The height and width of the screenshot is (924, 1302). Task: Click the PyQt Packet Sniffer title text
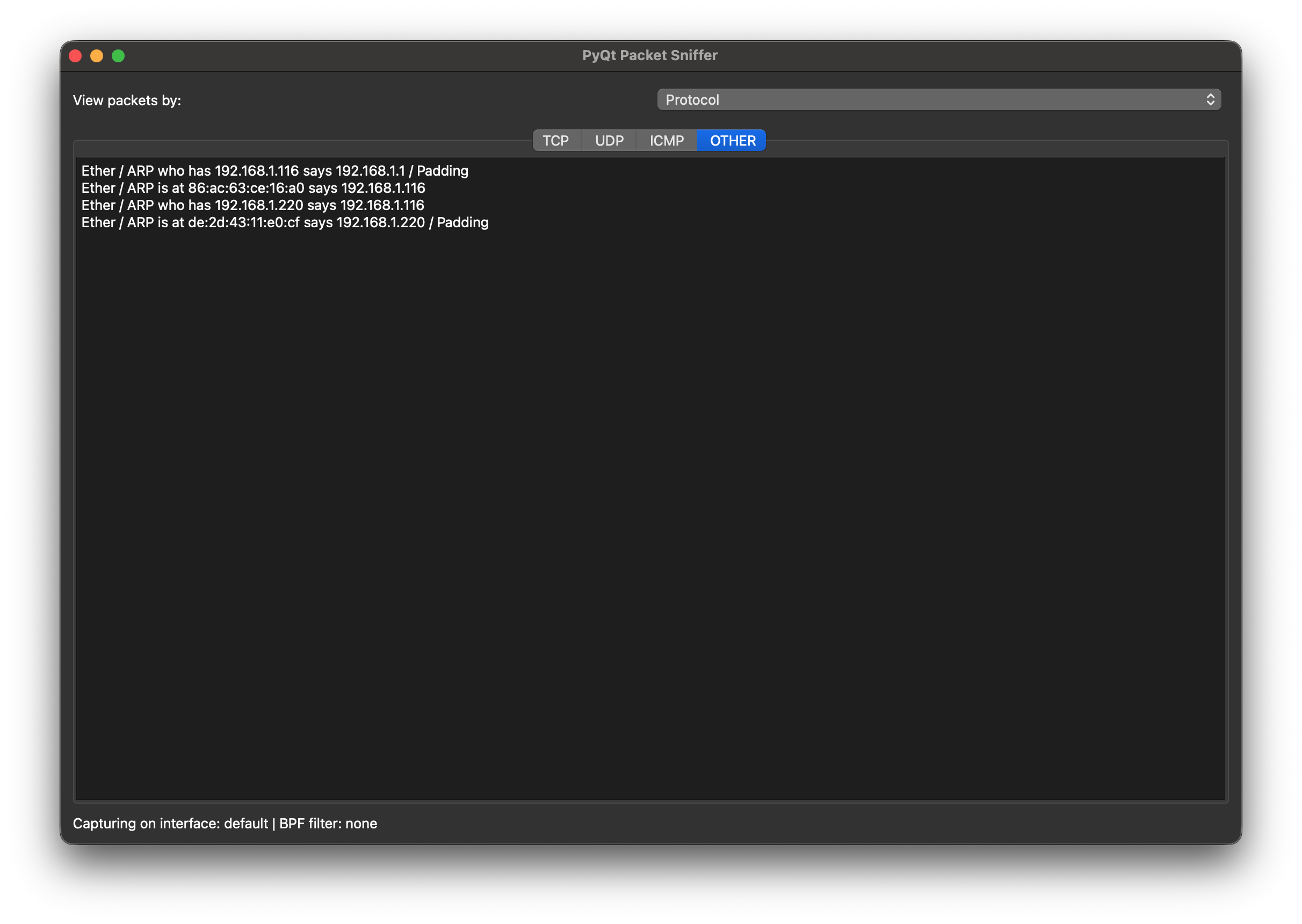coord(649,55)
